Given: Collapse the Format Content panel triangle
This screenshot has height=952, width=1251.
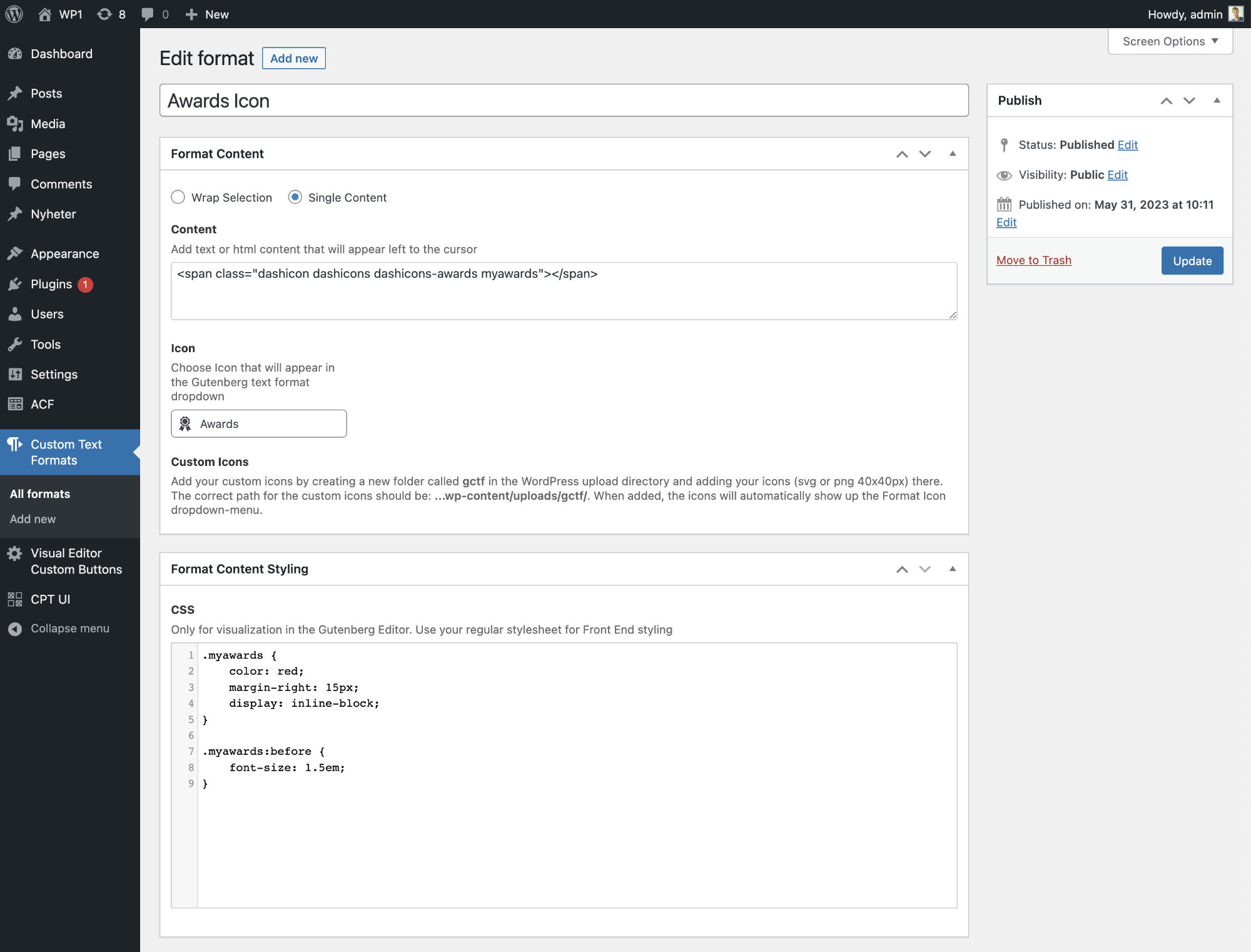Looking at the screenshot, I should pyautogui.click(x=952, y=154).
